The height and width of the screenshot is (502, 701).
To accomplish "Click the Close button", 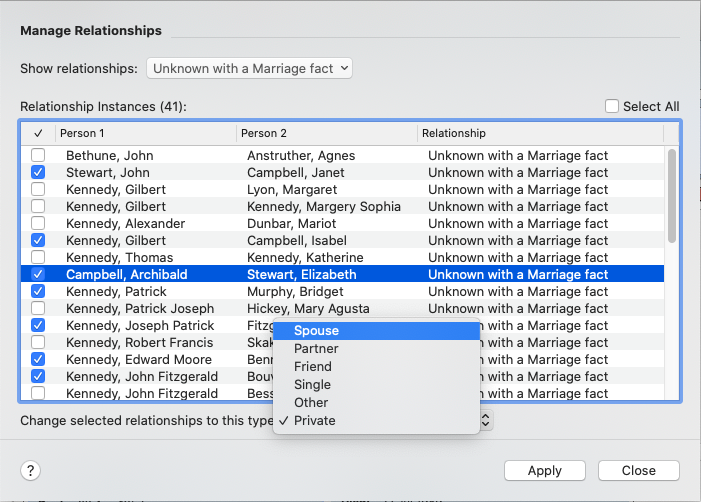I will pos(638,470).
